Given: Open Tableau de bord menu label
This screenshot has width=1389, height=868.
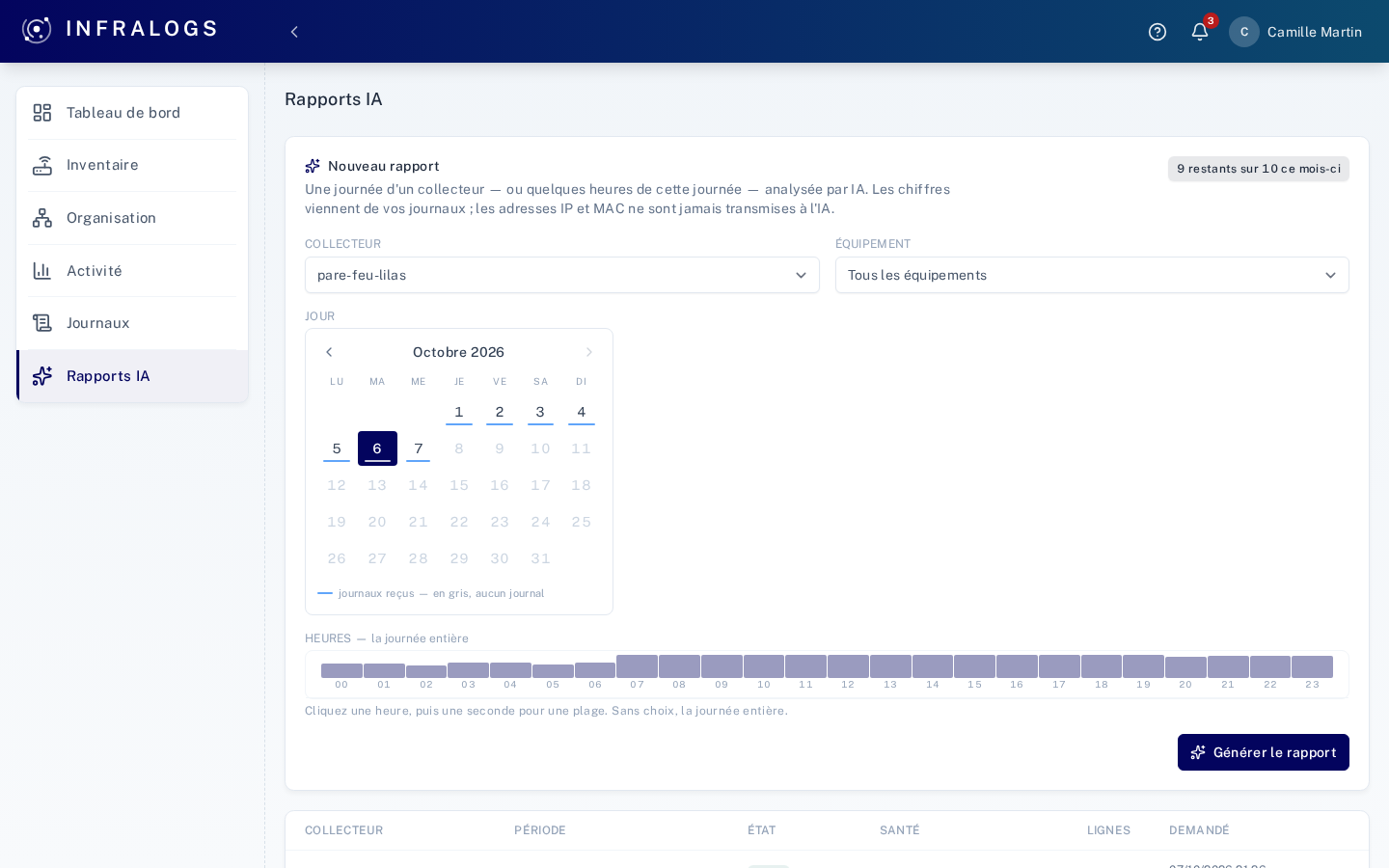Looking at the screenshot, I should (123, 113).
